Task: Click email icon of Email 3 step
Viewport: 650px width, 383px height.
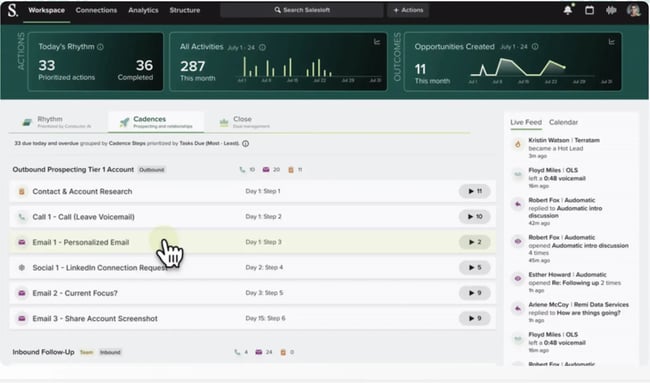Action: point(22,318)
